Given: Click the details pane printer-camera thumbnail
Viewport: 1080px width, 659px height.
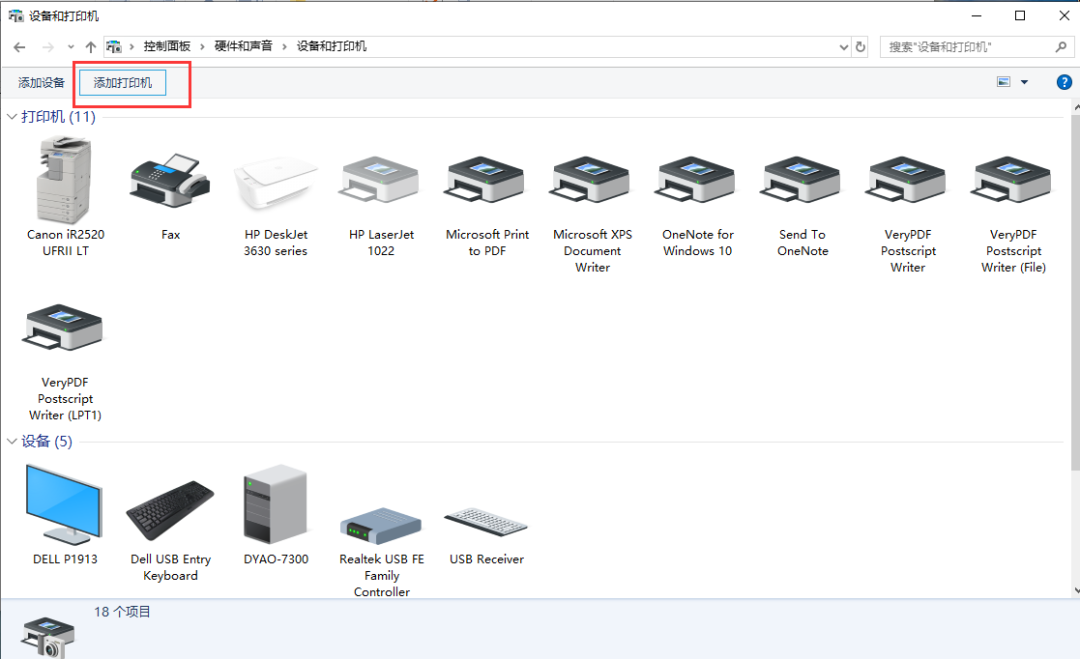Looking at the screenshot, I should 48,637.
